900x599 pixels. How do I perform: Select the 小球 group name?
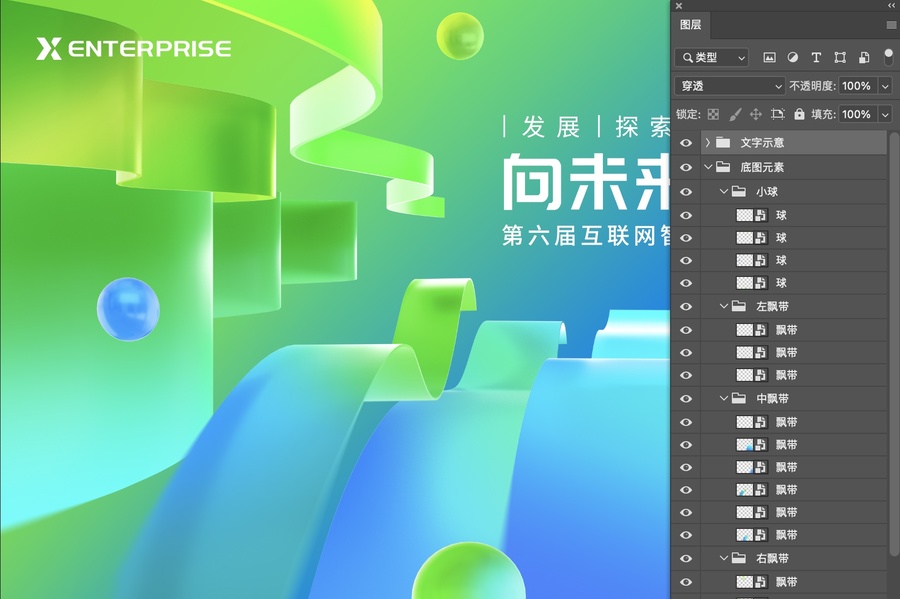tap(766, 192)
